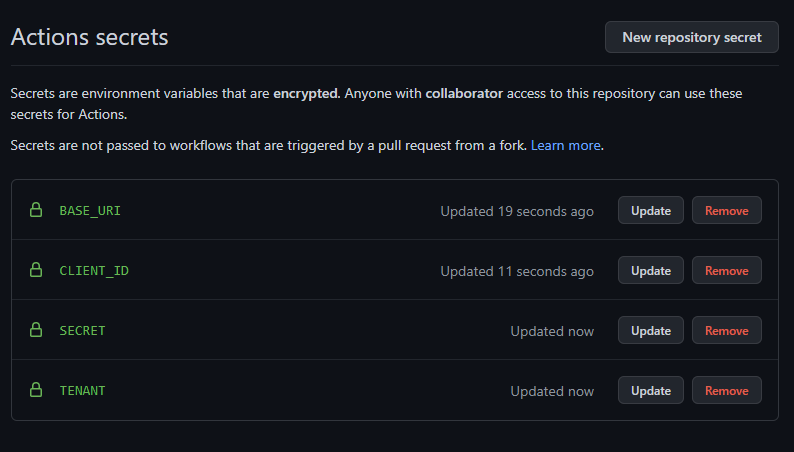794x452 pixels.
Task: Update the BASE_URI secret
Action: [x=651, y=210]
